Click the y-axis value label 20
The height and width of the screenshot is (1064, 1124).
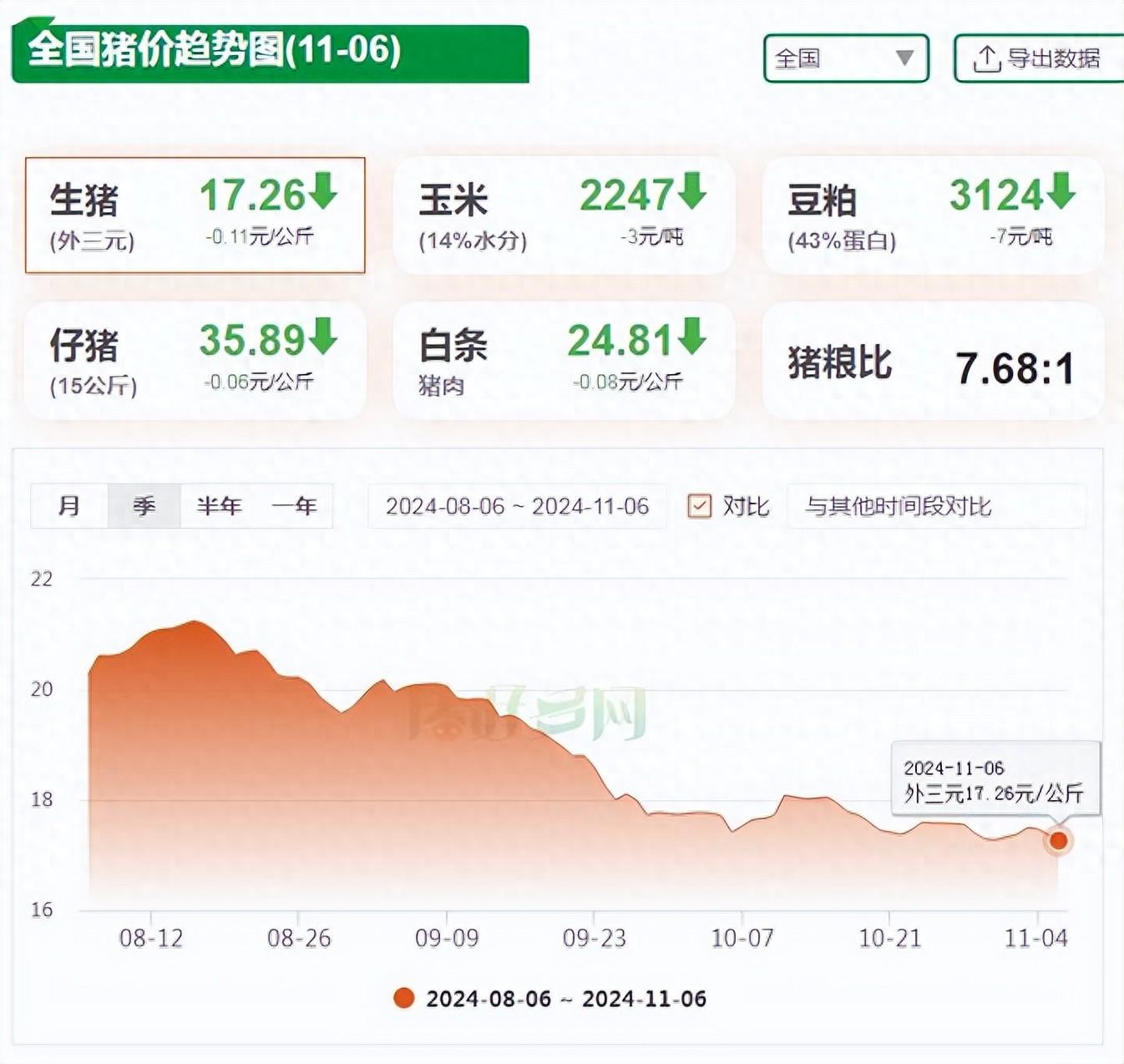42,689
